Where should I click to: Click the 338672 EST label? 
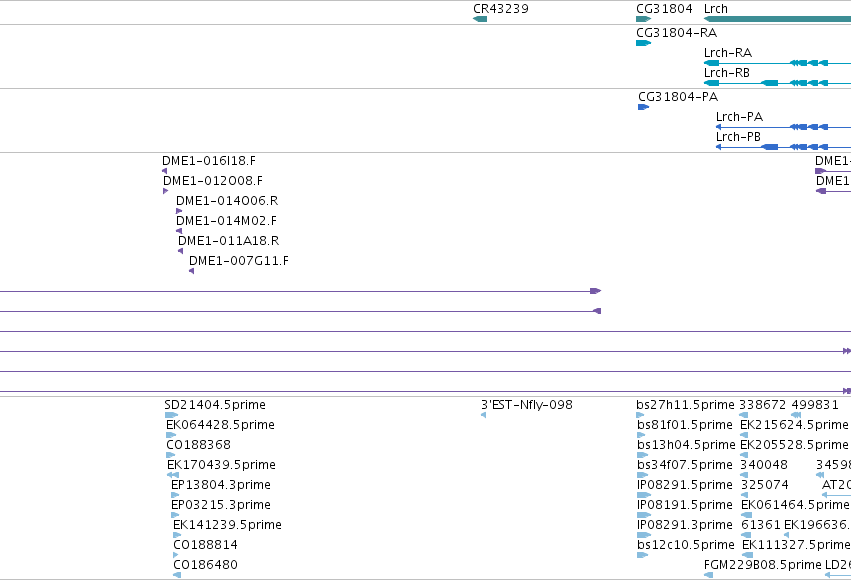coord(763,405)
